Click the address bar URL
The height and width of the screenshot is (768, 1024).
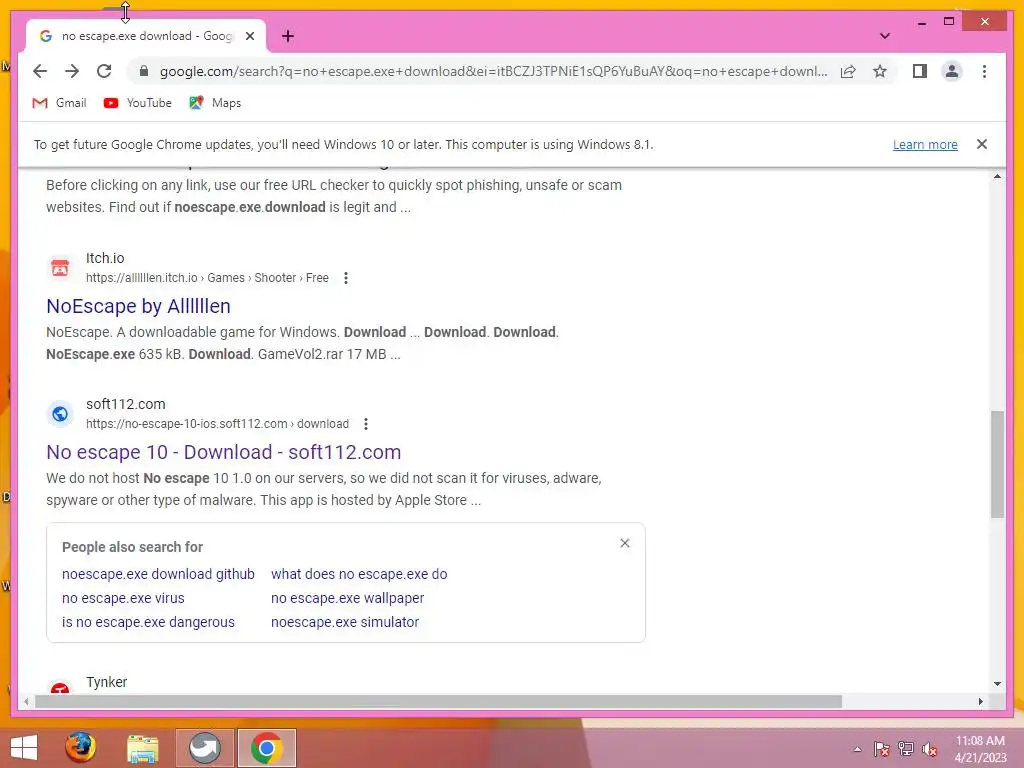click(x=494, y=71)
